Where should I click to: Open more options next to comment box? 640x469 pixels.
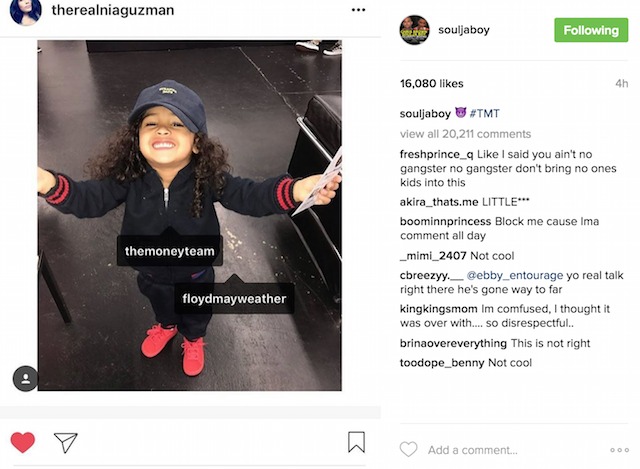point(619,450)
